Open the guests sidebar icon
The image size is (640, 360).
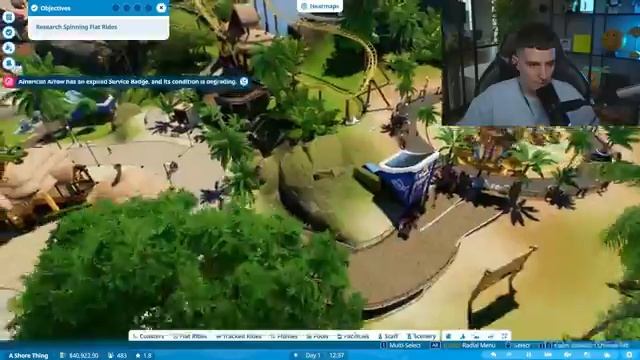pyautogui.click(x=9, y=48)
